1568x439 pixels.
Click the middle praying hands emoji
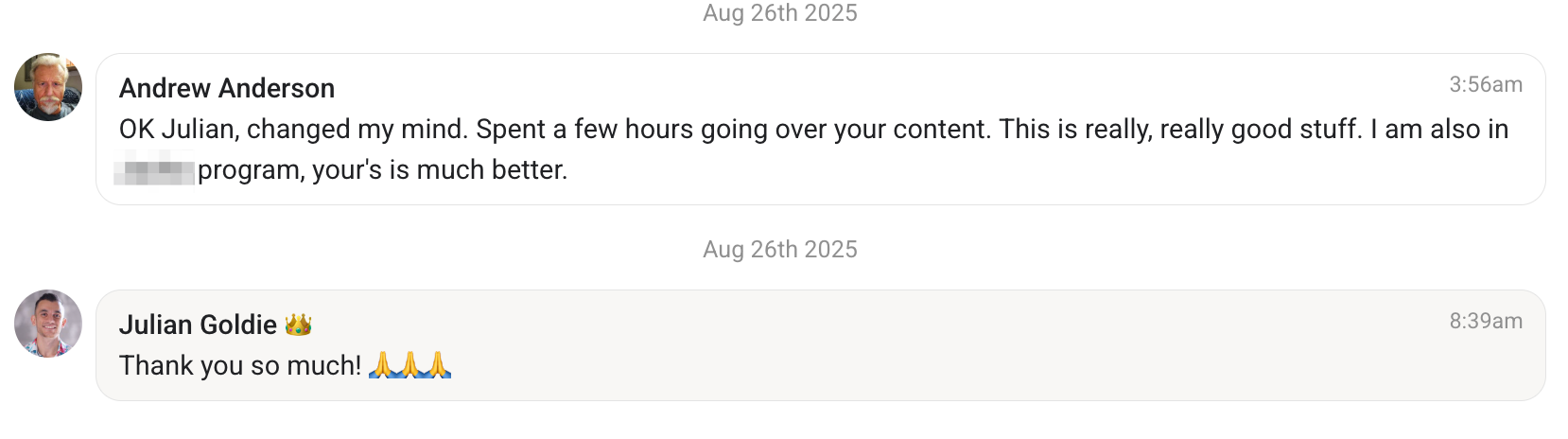pos(409,365)
